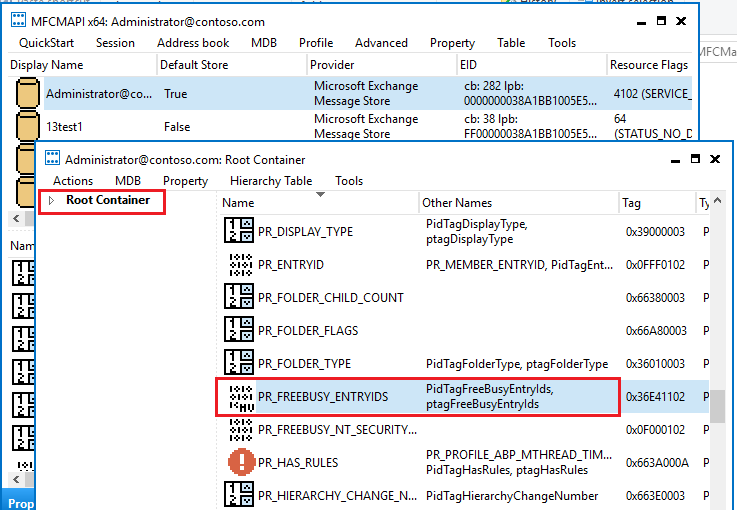Open the MDB menu in Root Container window
The width and height of the screenshot is (737, 510).
[x=128, y=181]
